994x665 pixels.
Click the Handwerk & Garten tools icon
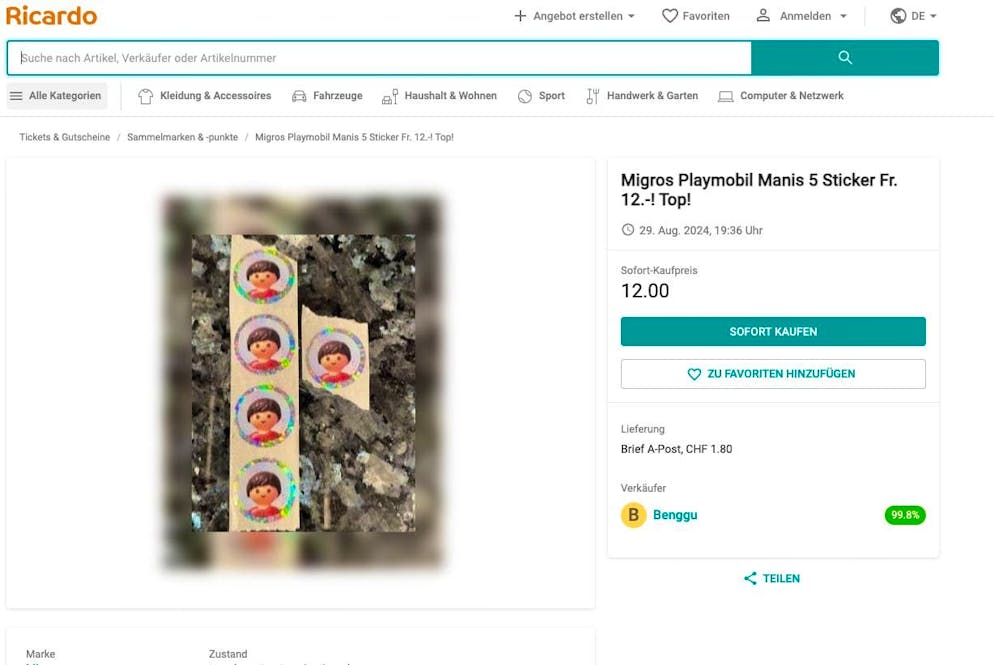(593, 96)
